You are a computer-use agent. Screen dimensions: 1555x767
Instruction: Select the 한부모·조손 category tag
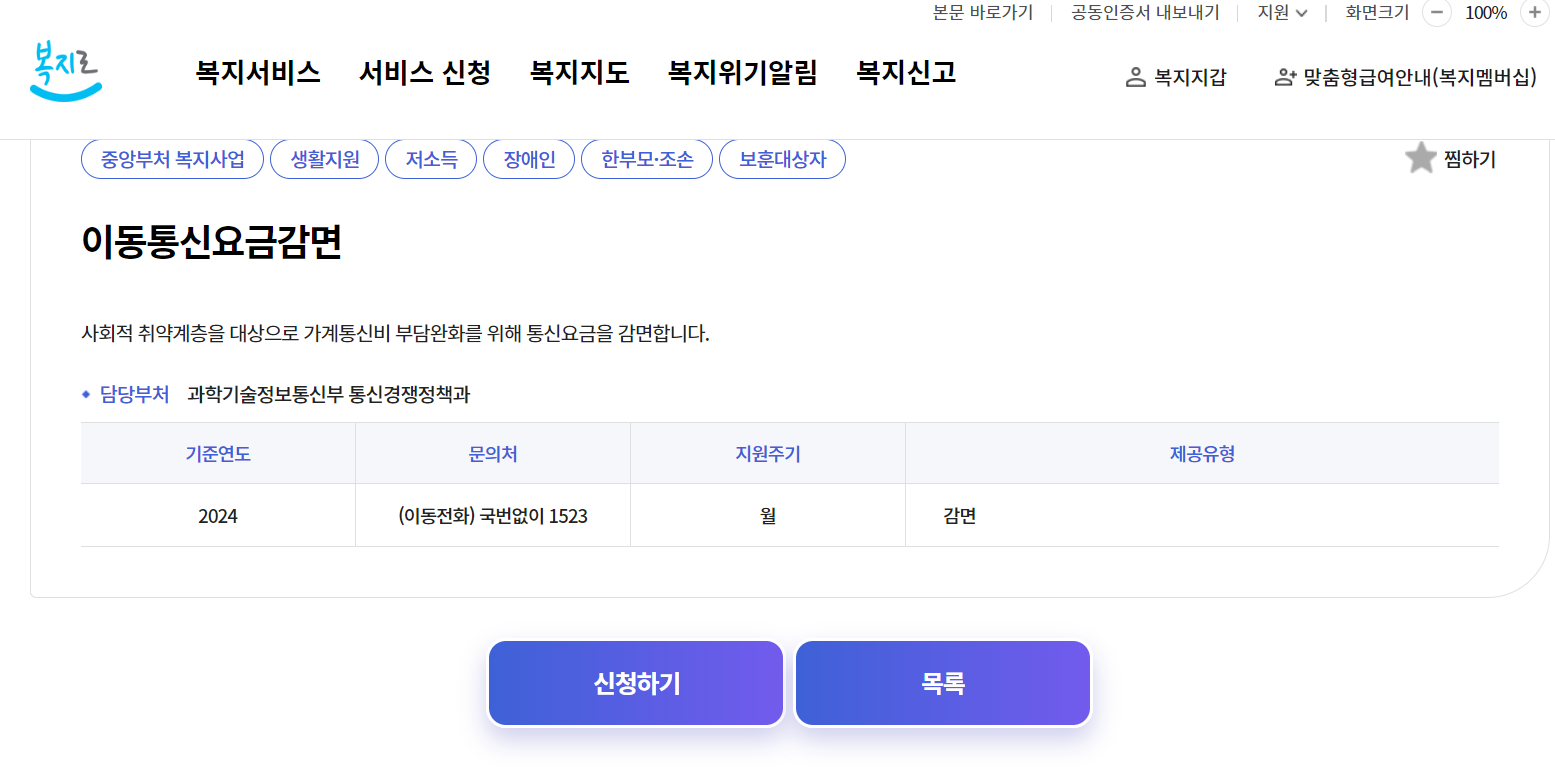point(646,158)
